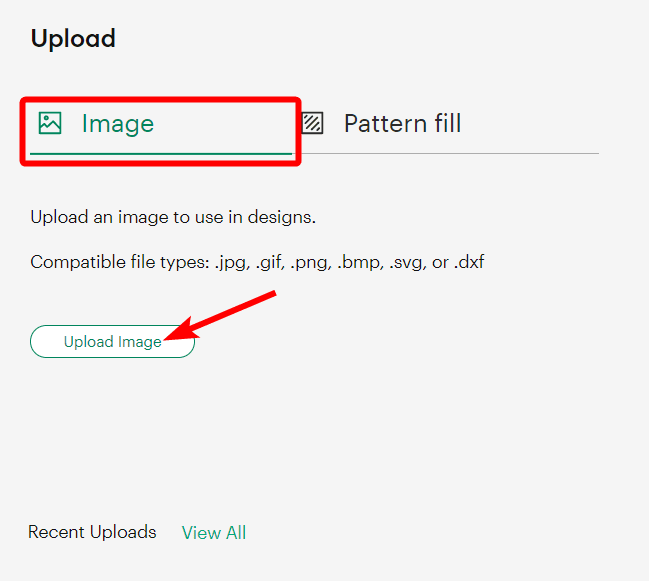
Task: Click the .jpg file type text
Action: (x=232, y=262)
